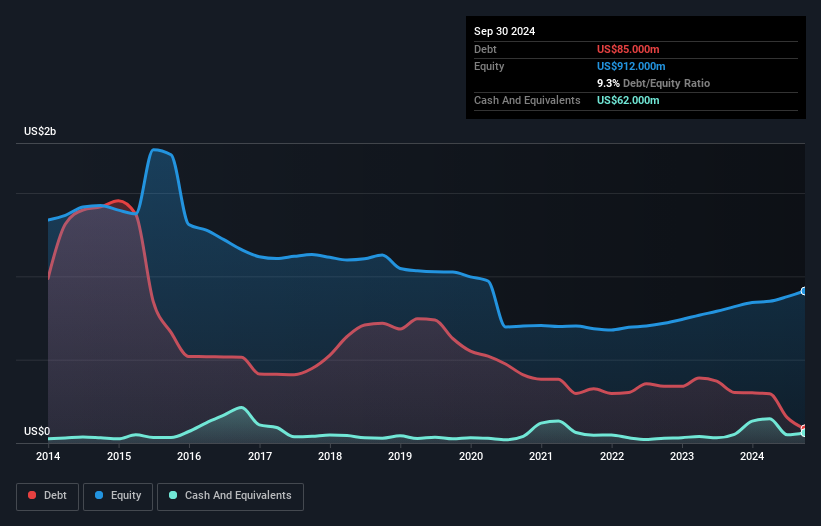Select the Cash endpoint marker on chart
The width and height of the screenshot is (821, 526).
tap(804, 433)
